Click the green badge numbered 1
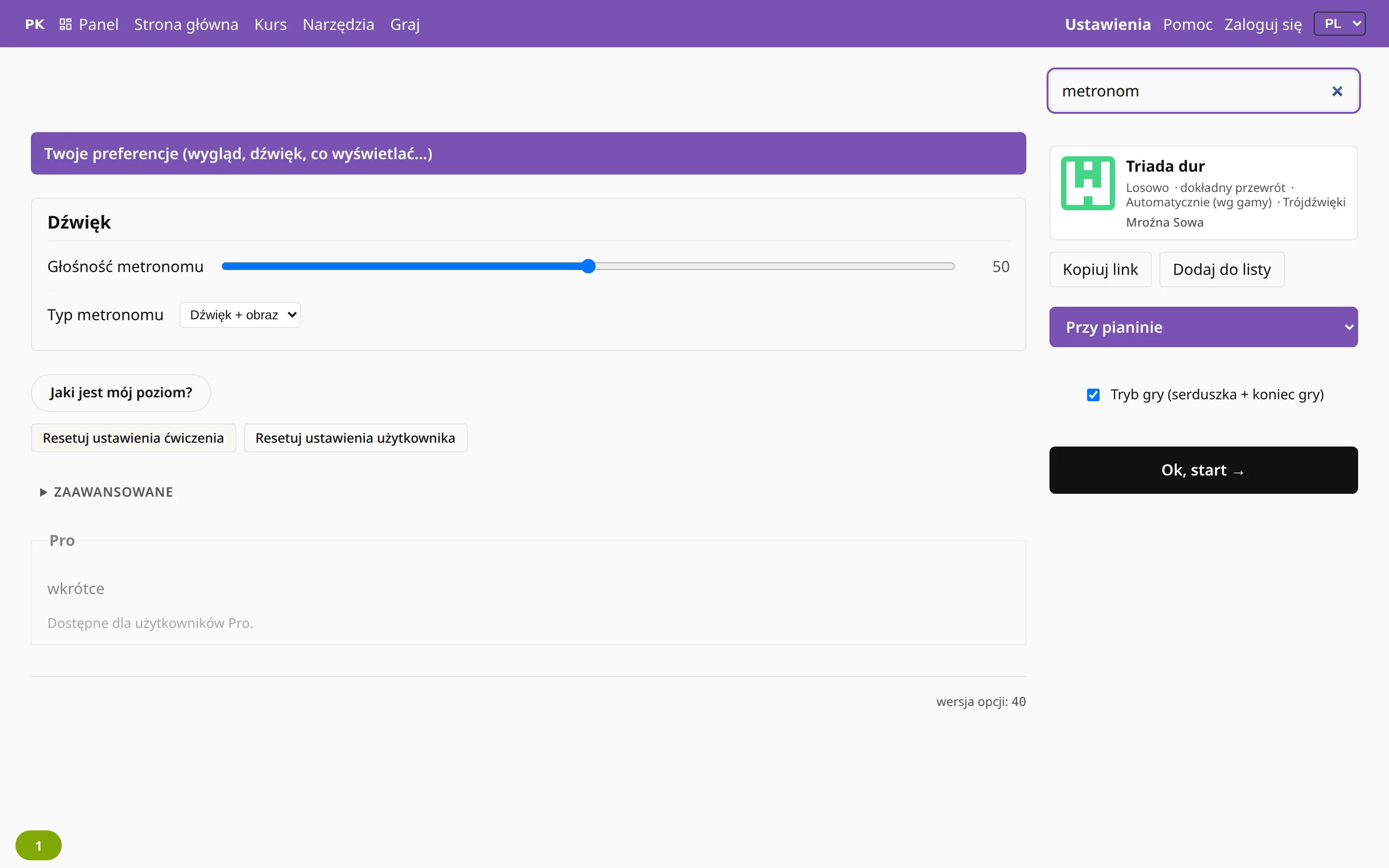The height and width of the screenshot is (868, 1389). [x=39, y=845]
